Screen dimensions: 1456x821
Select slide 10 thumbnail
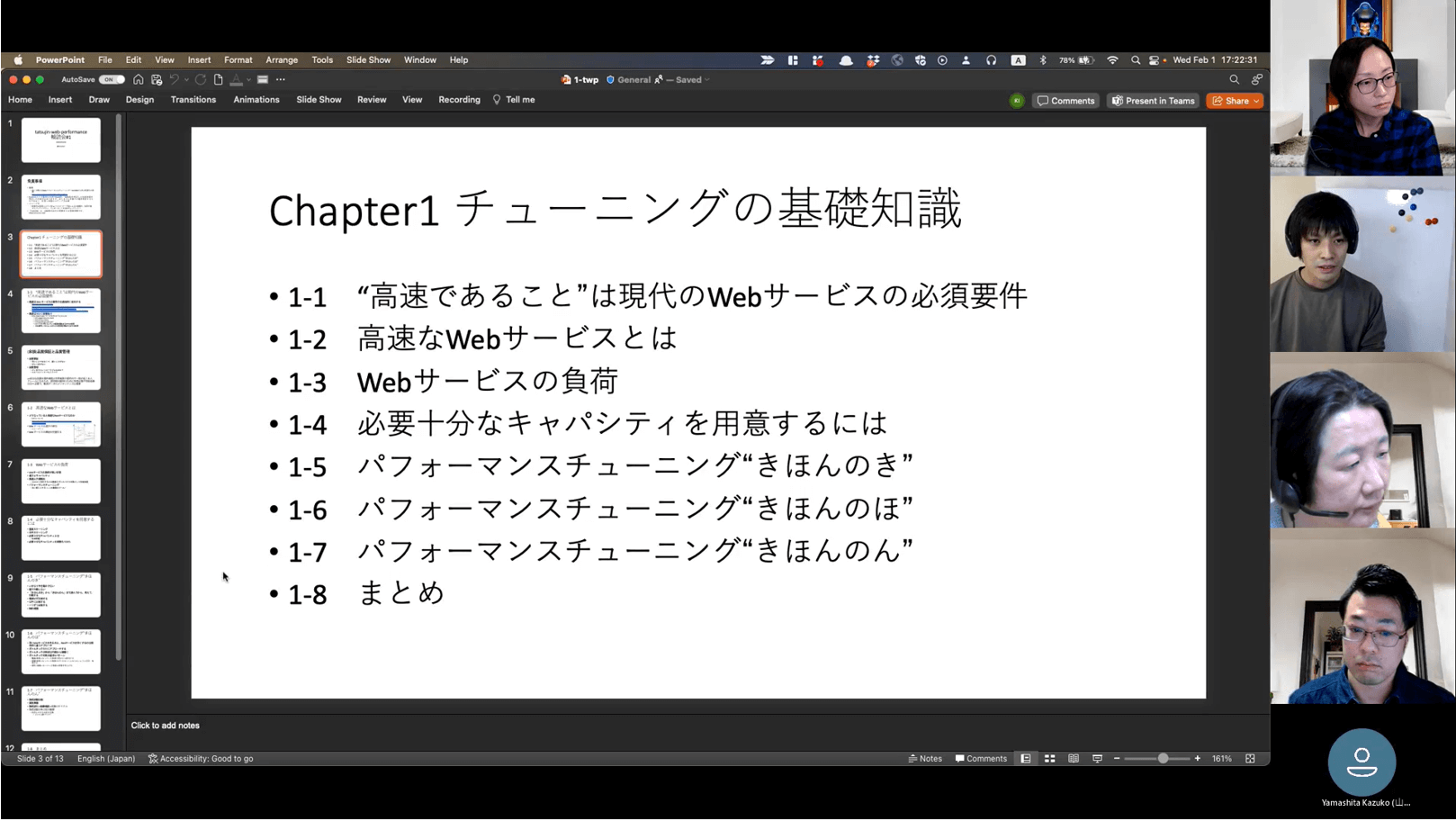61,652
